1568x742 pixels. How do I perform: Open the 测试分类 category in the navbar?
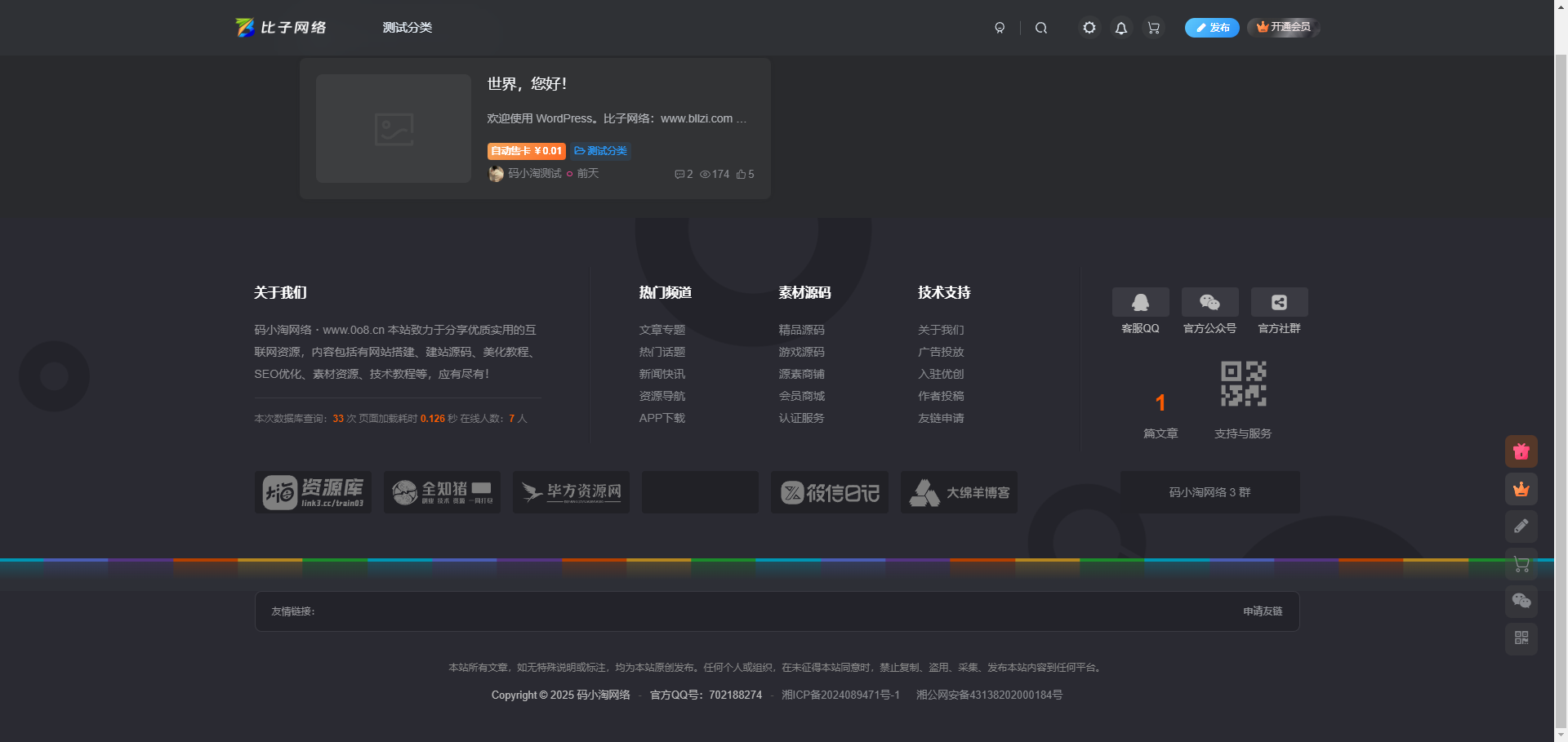coord(407,27)
